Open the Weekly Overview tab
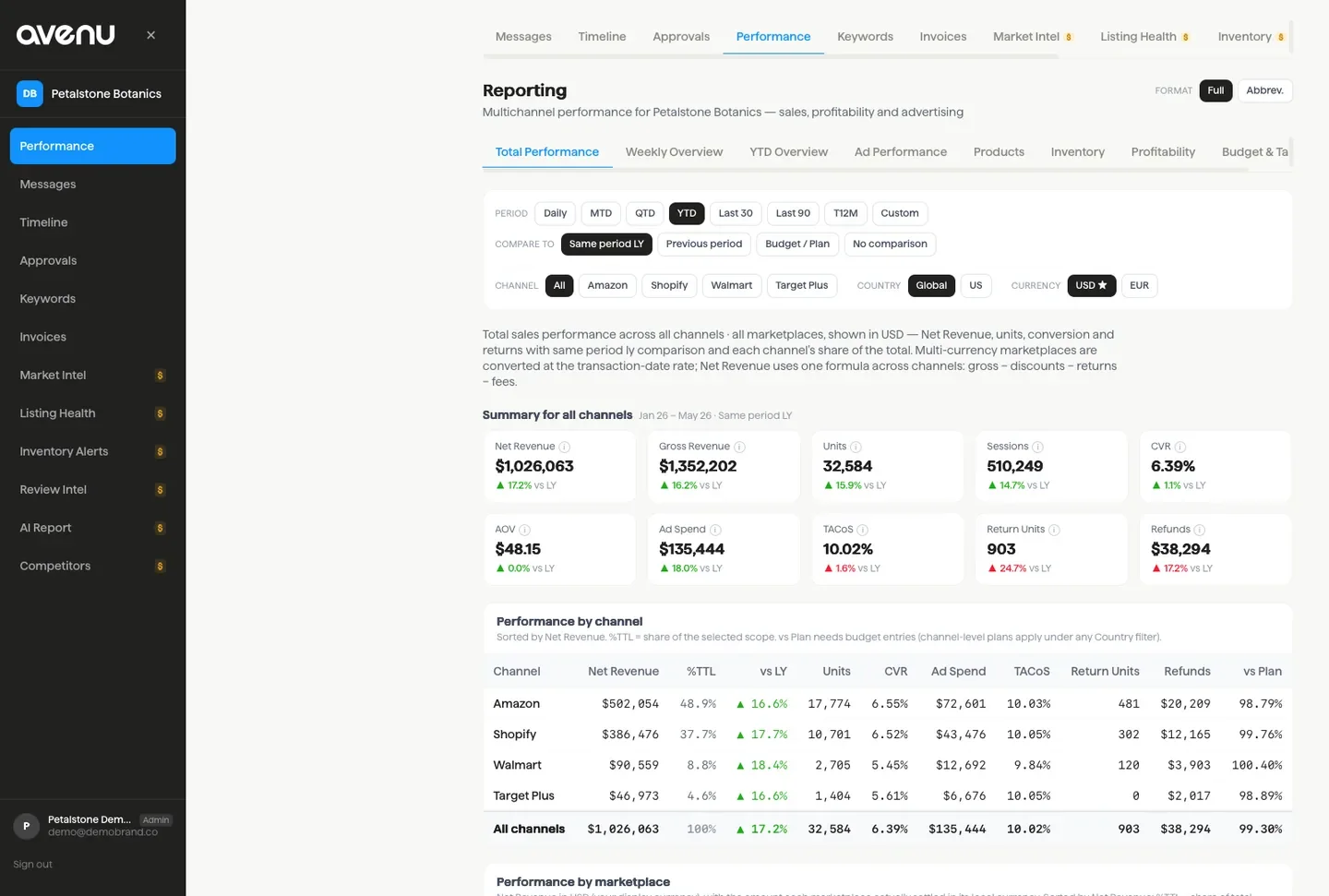1329x896 pixels. (x=674, y=152)
